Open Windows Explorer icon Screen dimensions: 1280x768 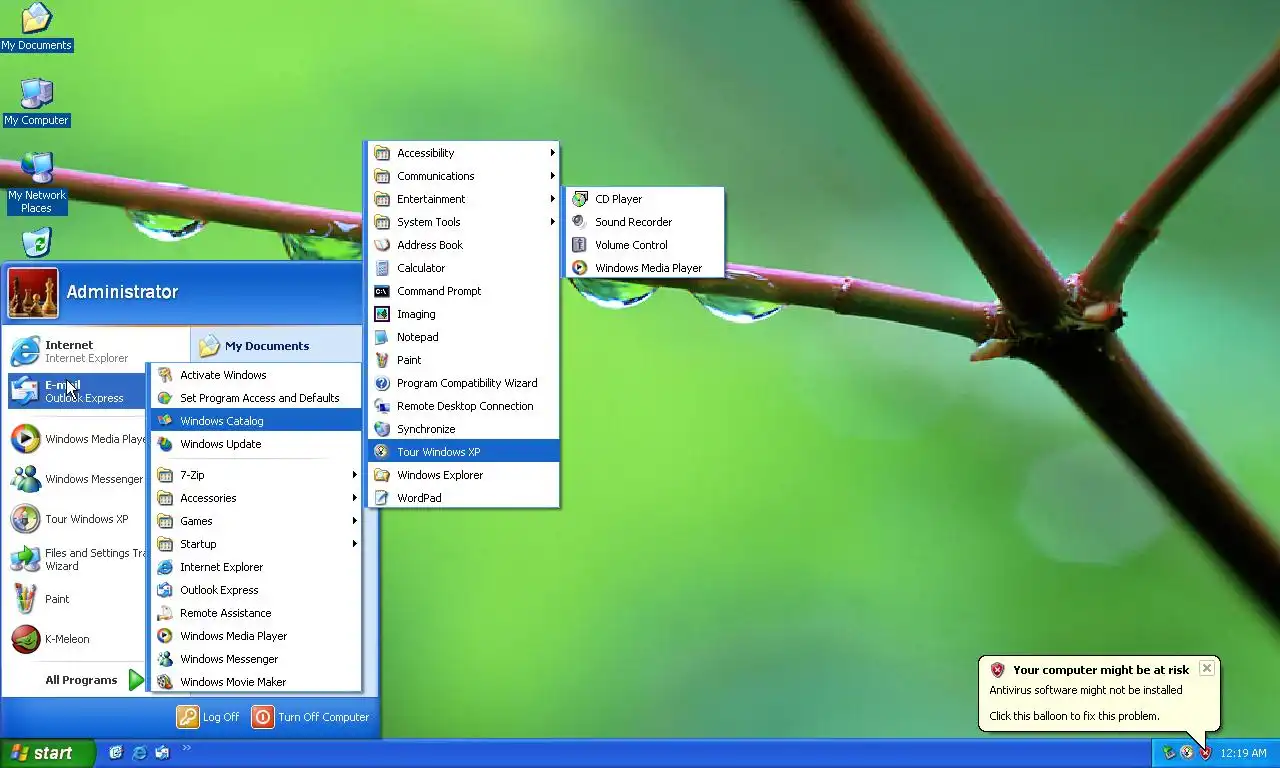381,475
